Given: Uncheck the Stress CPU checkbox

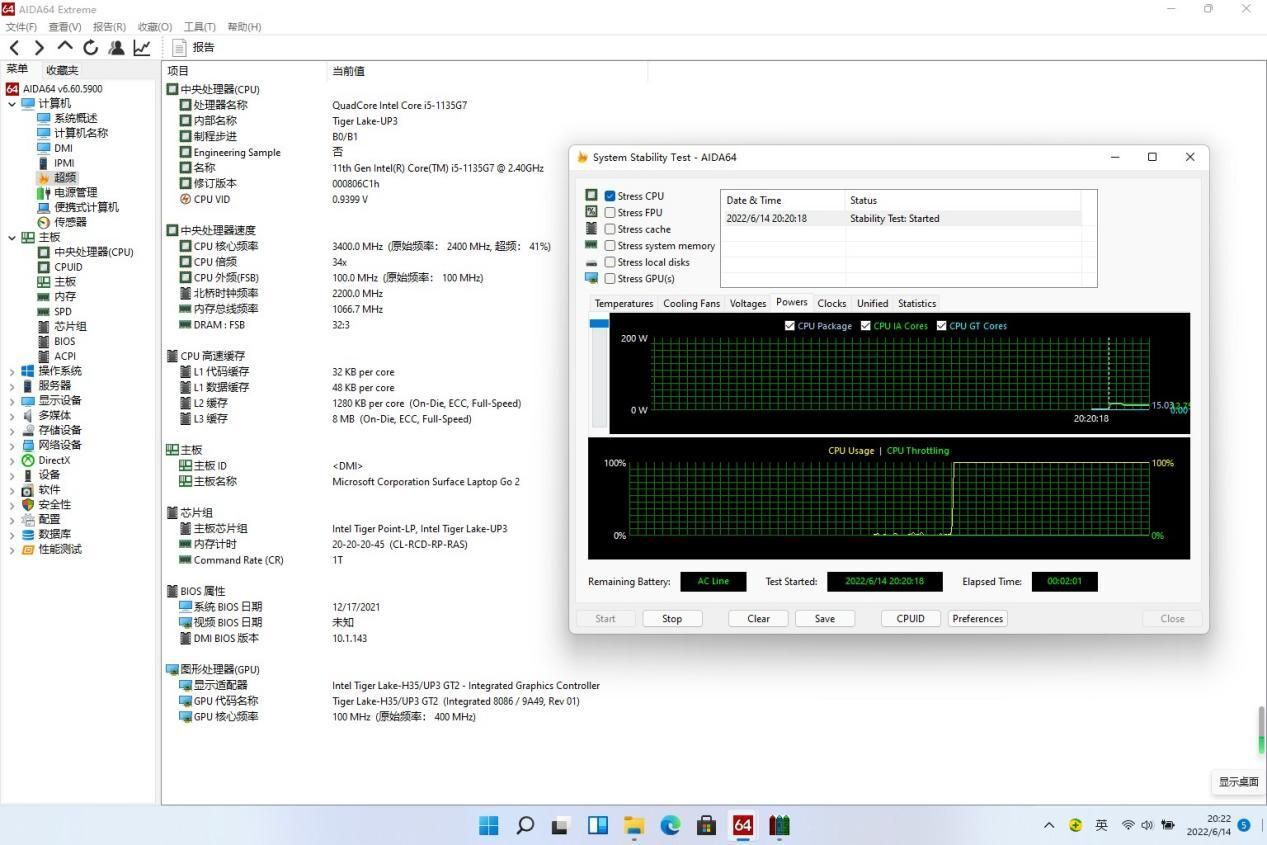Looking at the screenshot, I should click(610, 196).
